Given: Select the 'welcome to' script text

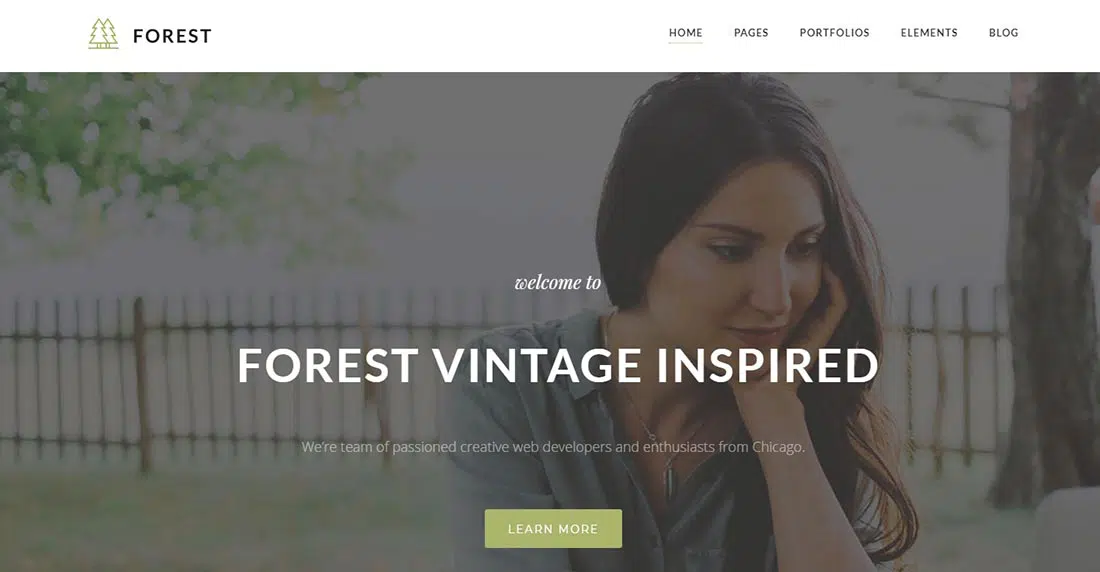Looking at the screenshot, I should 558,282.
